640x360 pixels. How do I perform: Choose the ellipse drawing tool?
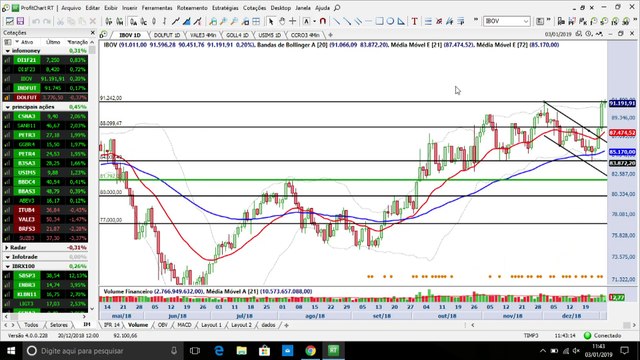[390, 21]
